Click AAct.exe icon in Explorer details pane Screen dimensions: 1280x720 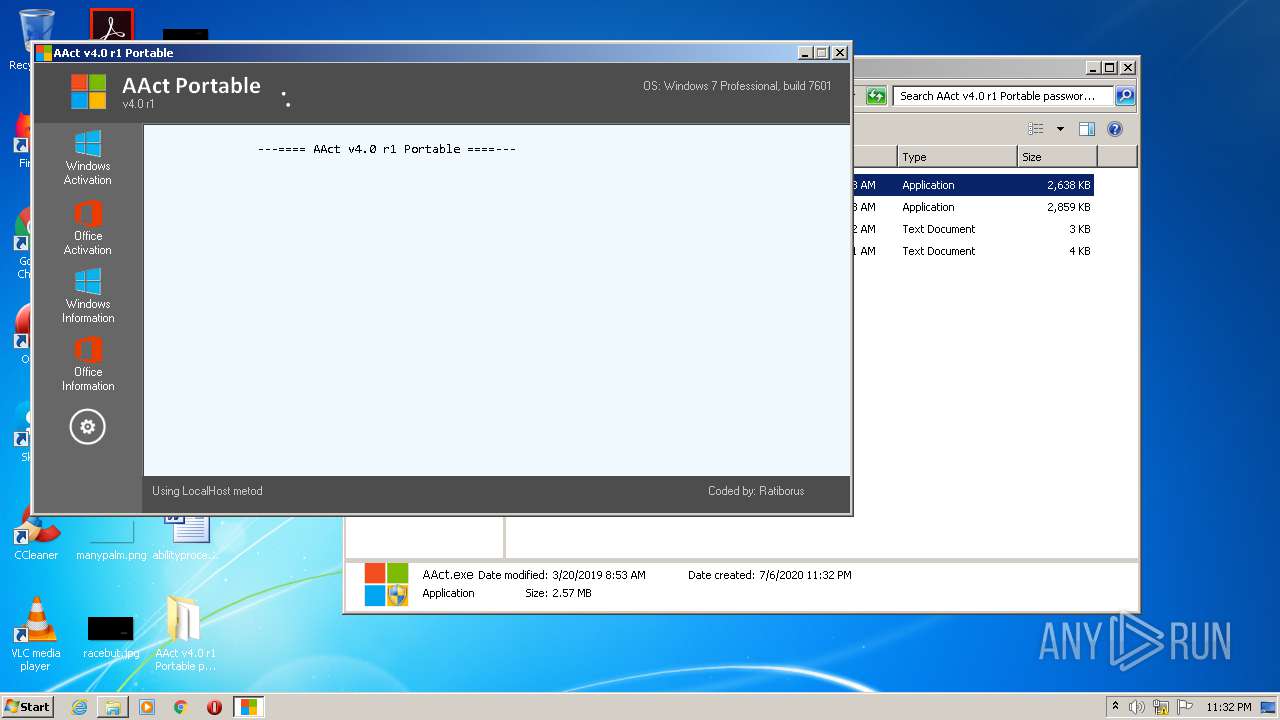[386, 584]
